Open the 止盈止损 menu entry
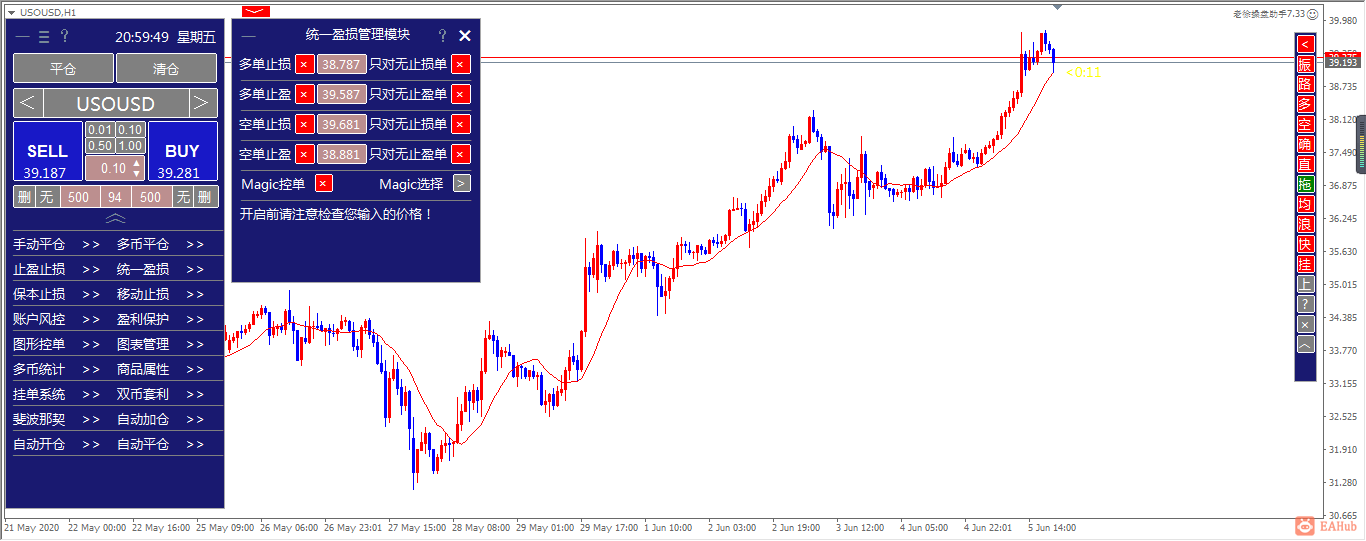The height and width of the screenshot is (541, 1366). (x=39, y=270)
